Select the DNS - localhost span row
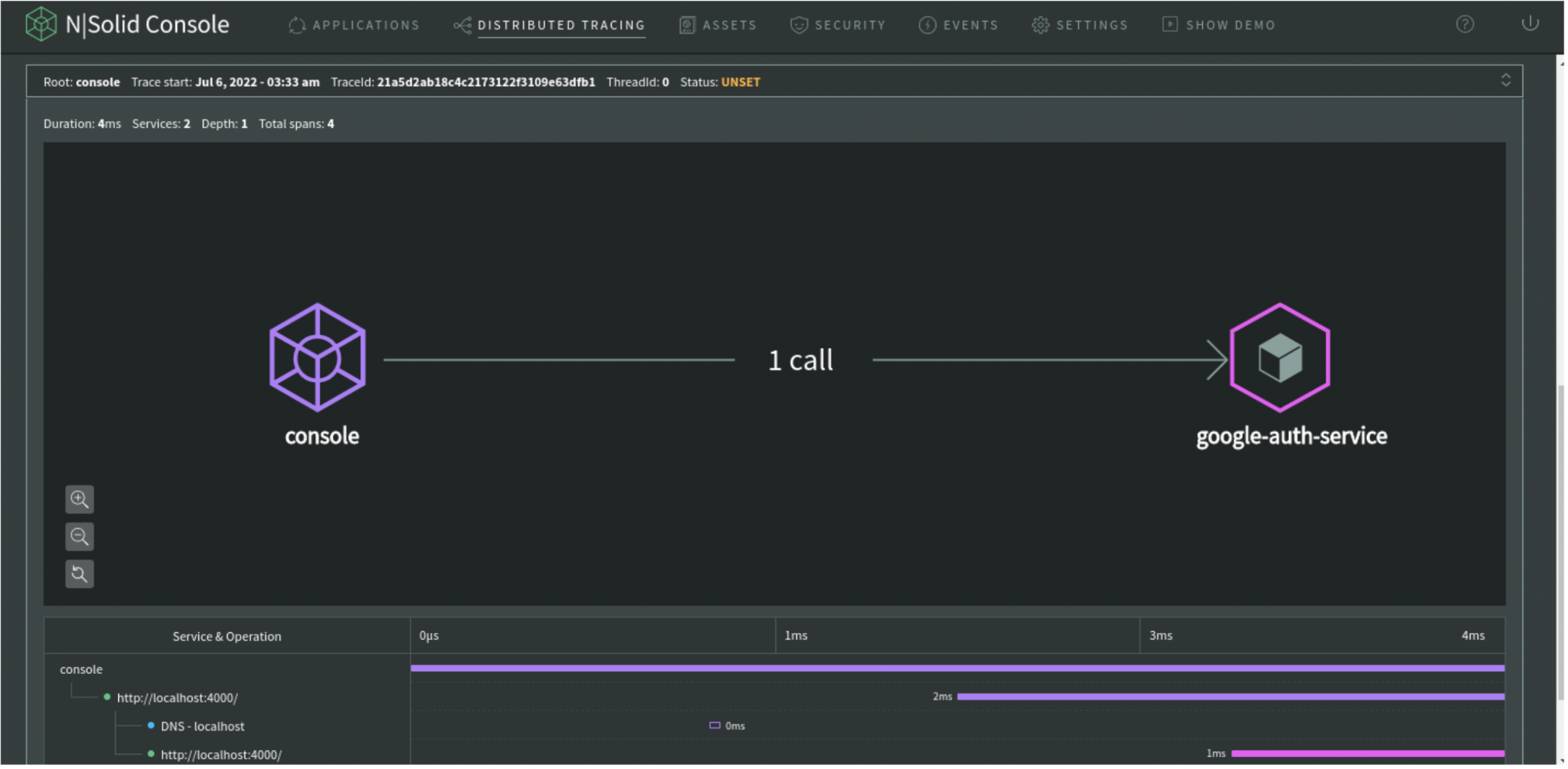Image resolution: width=1568 pixels, height=769 pixels. [x=202, y=727]
